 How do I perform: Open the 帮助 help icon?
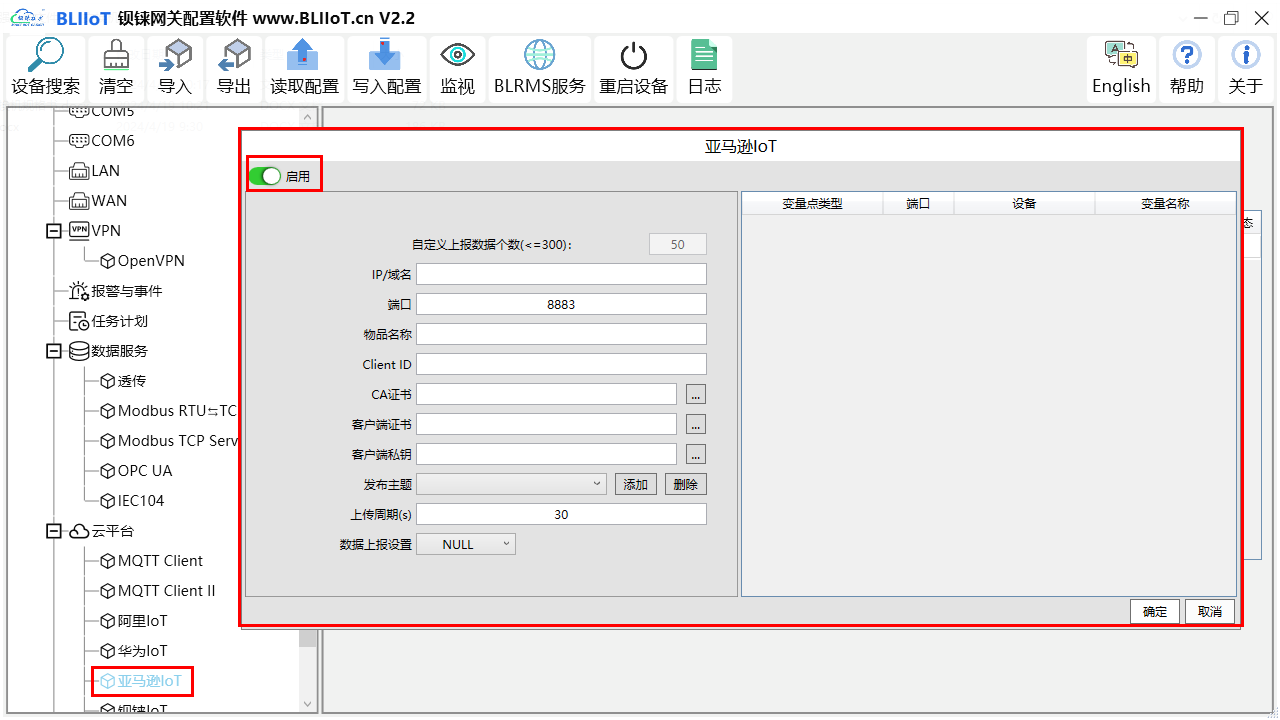tap(1186, 68)
